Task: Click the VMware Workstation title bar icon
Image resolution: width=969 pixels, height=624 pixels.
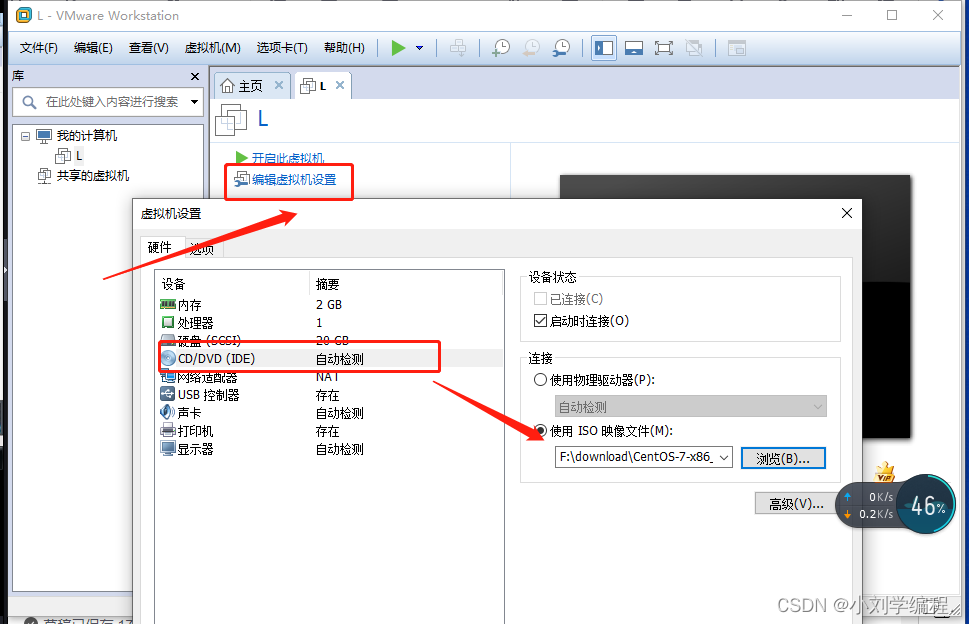Action: (24, 15)
